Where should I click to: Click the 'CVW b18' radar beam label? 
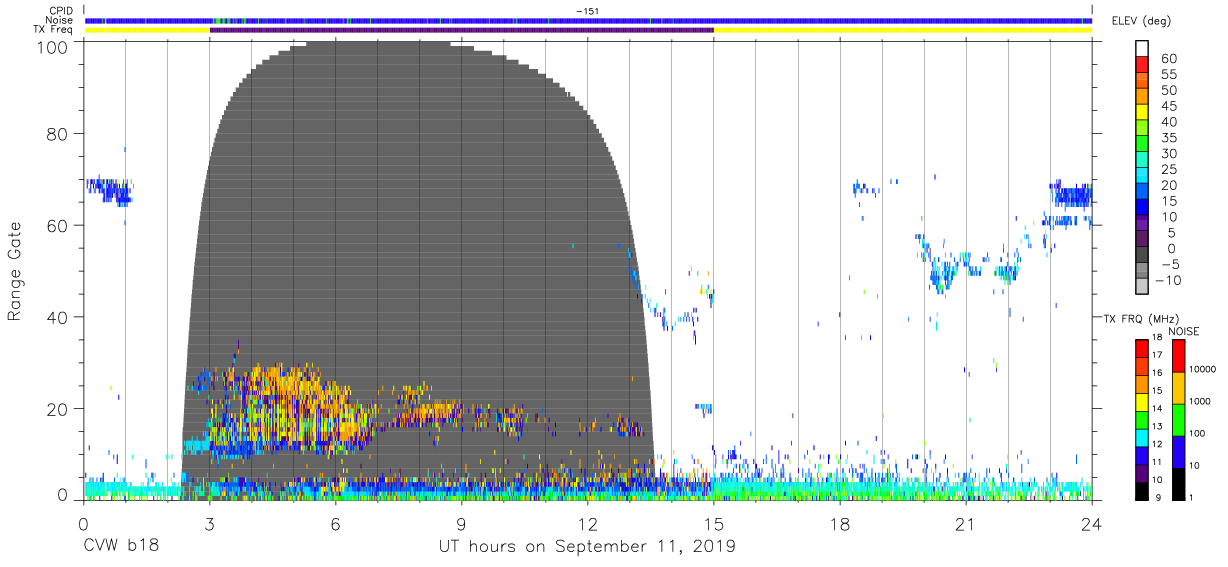(121, 547)
